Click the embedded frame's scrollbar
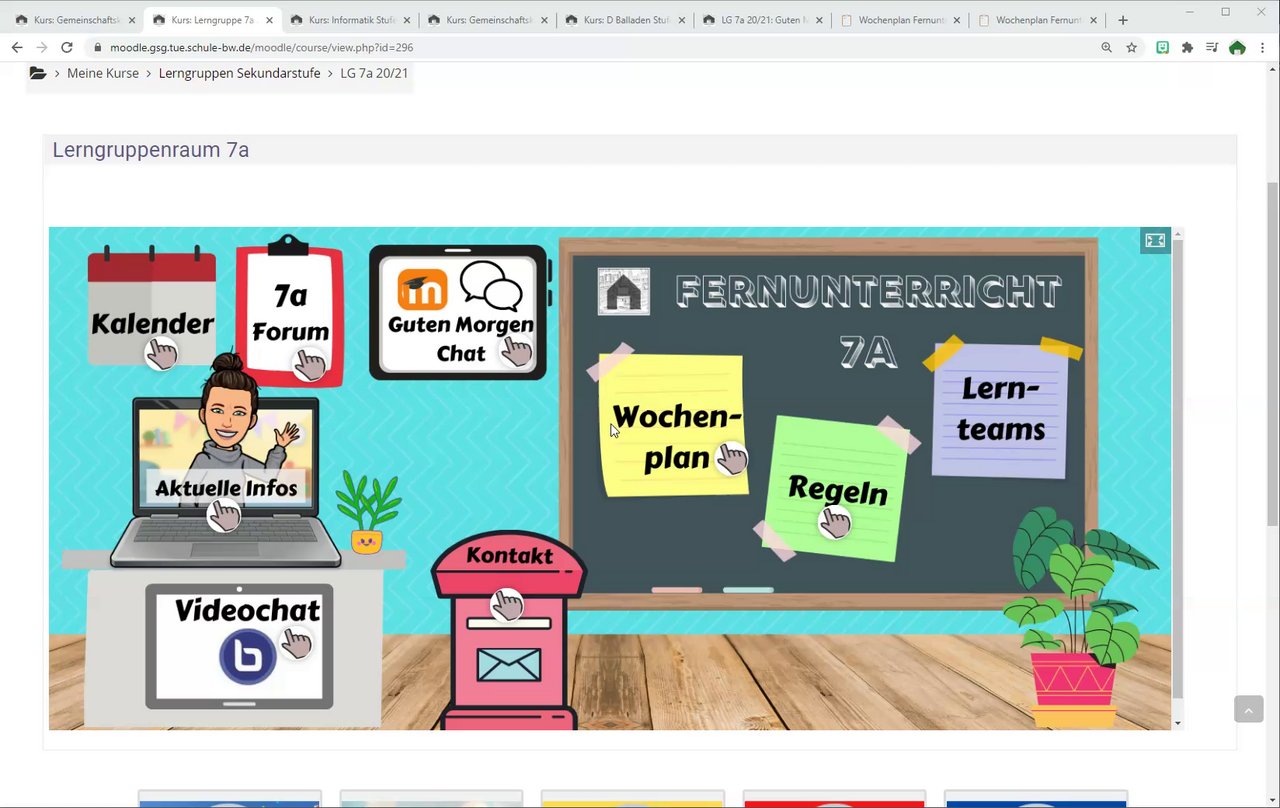This screenshot has width=1280, height=808. click(1178, 468)
